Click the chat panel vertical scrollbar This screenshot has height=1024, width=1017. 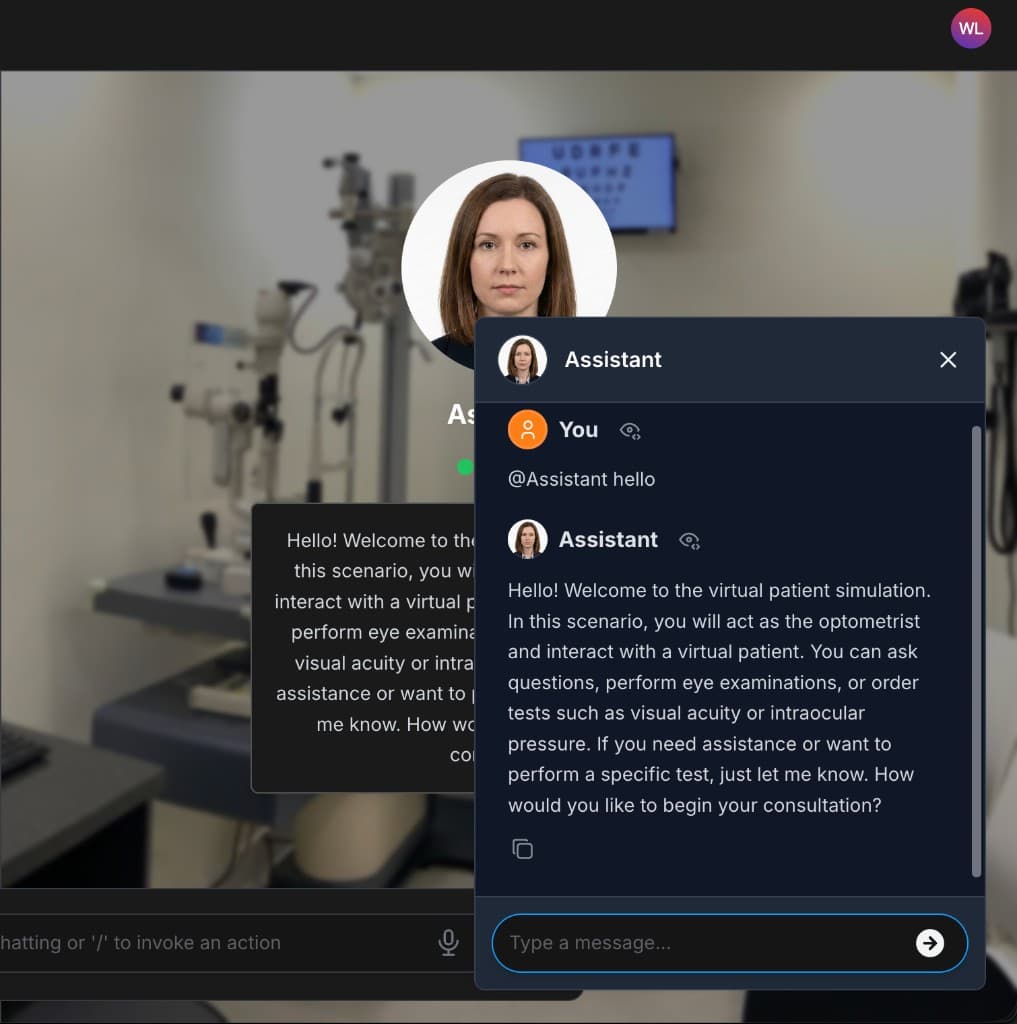(x=976, y=651)
